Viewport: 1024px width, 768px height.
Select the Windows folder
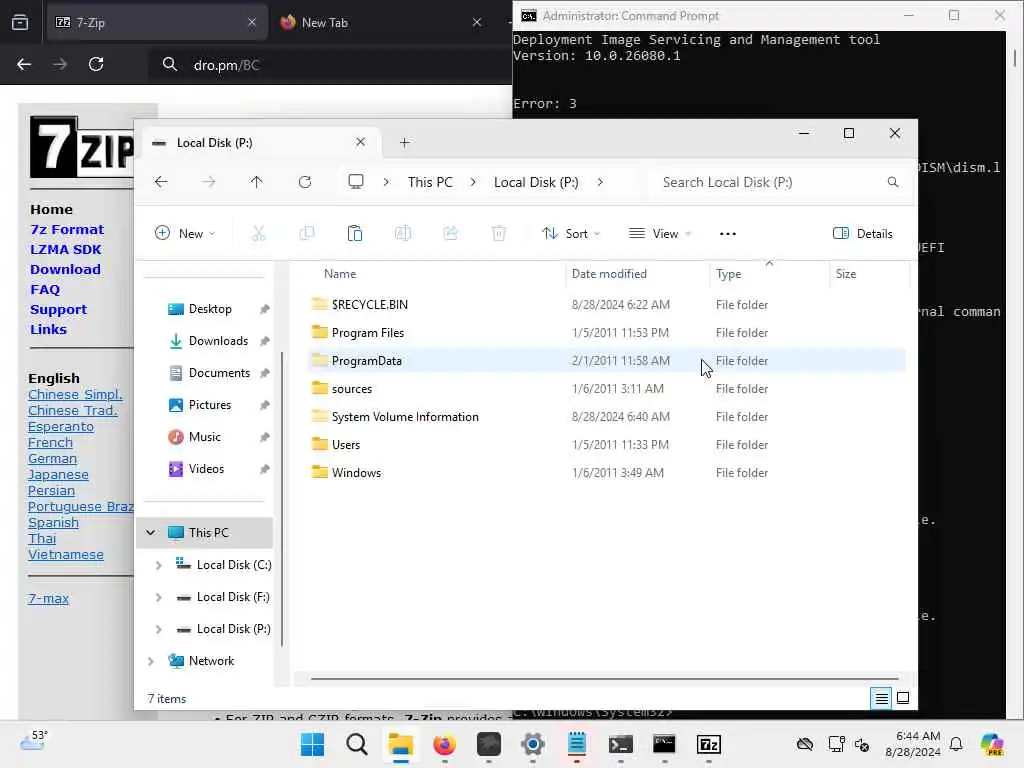click(356, 472)
